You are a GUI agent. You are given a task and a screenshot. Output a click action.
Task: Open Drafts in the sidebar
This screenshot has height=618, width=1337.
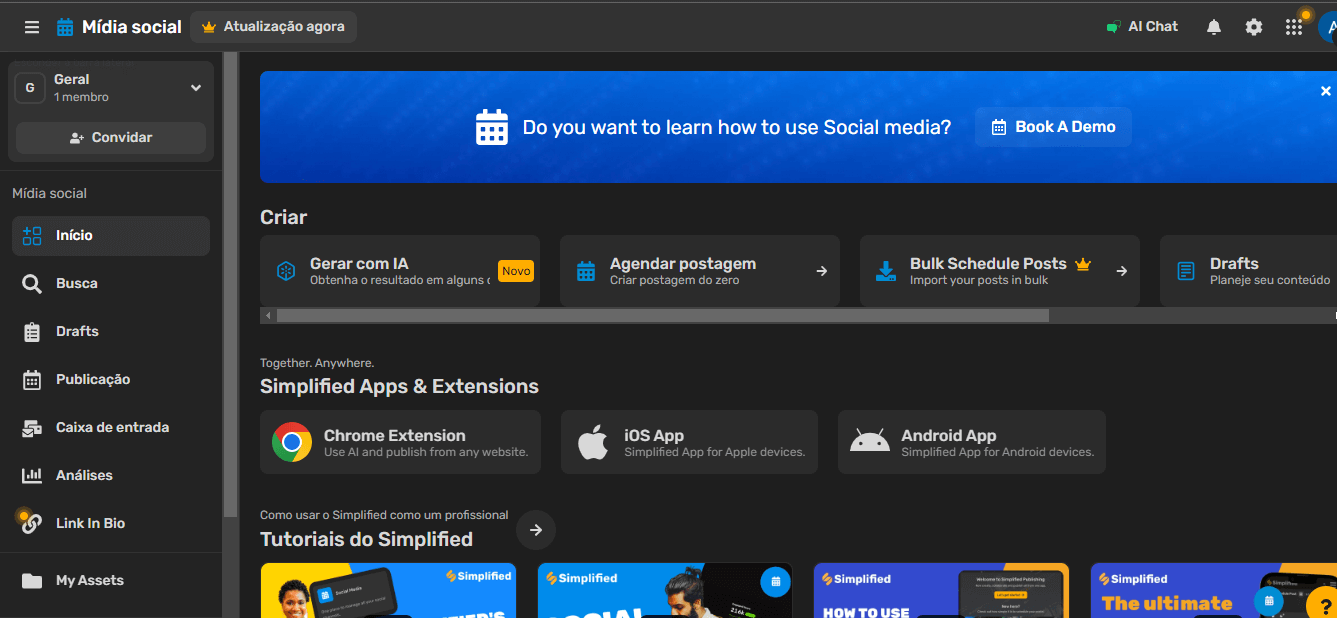coord(111,332)
